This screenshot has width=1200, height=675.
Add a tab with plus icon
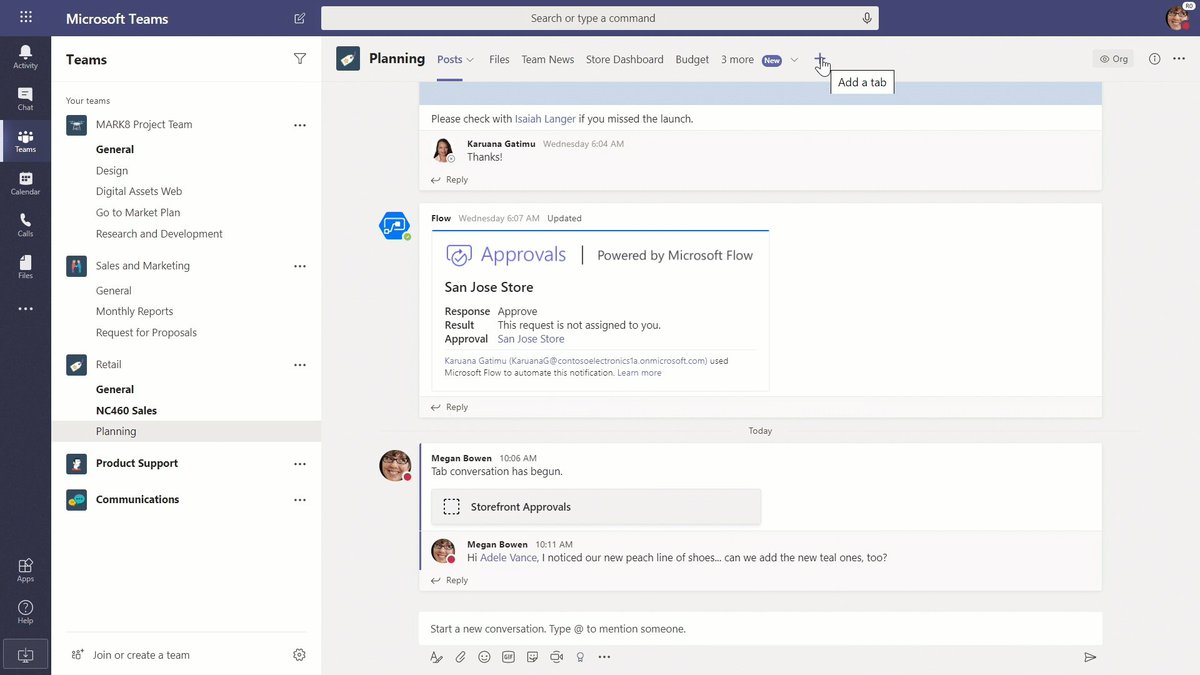coord(820,60)
